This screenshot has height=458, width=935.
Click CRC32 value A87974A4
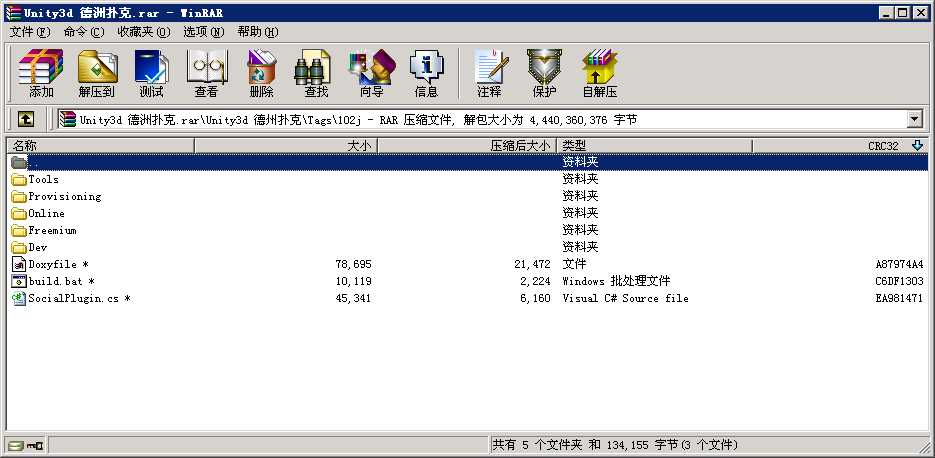(899, 264)
